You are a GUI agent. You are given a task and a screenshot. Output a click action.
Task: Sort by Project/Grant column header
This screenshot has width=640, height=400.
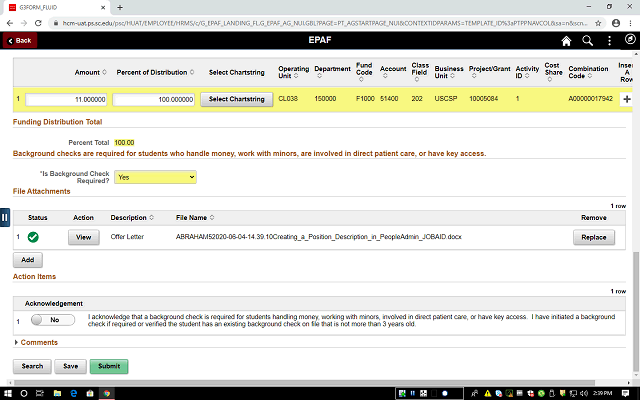pyautogui.click(x=489, y=72)
